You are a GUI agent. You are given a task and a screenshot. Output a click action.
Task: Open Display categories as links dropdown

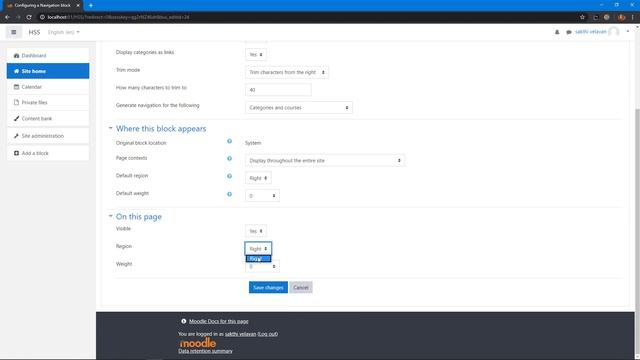256,54
